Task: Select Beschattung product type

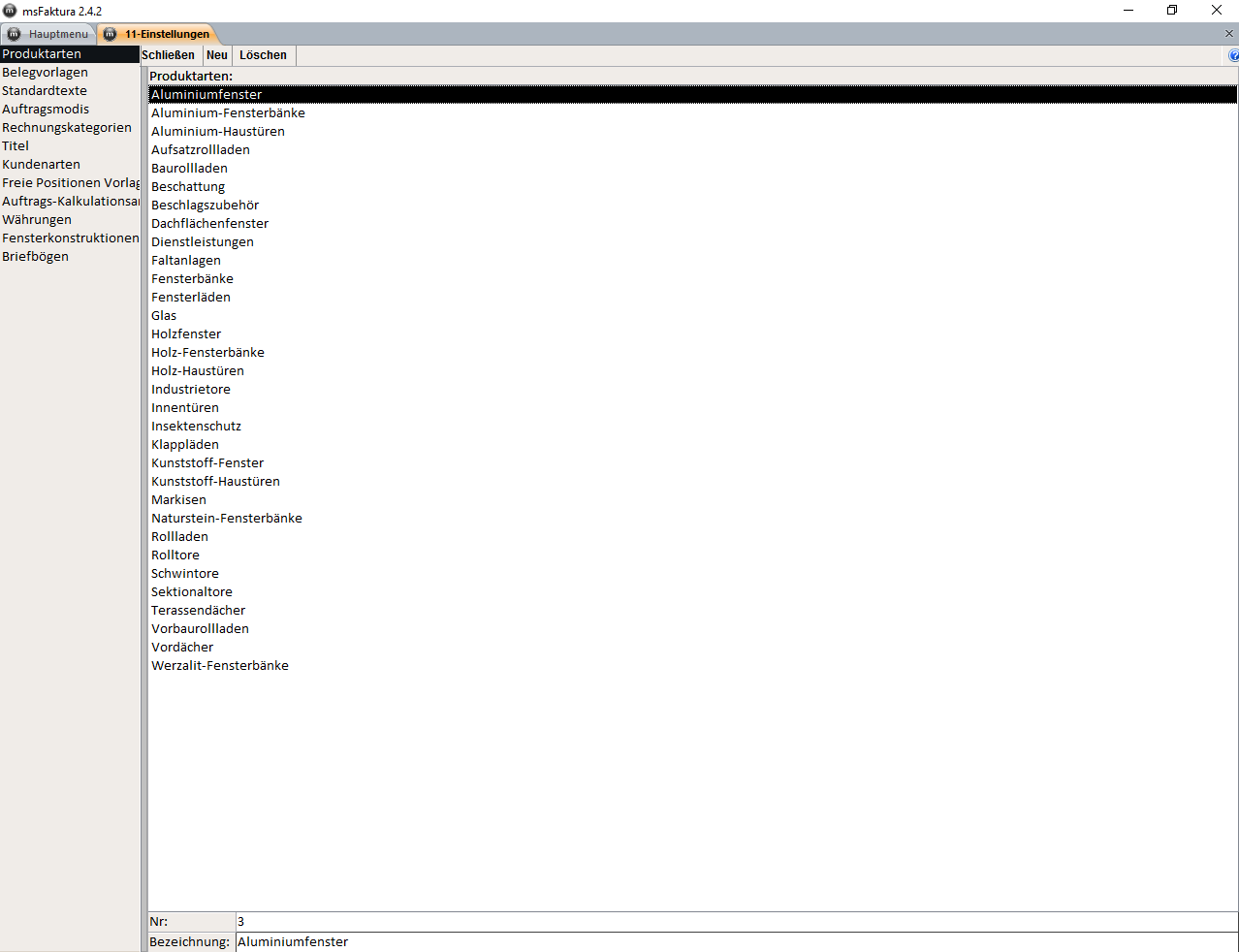Action: 693,187
